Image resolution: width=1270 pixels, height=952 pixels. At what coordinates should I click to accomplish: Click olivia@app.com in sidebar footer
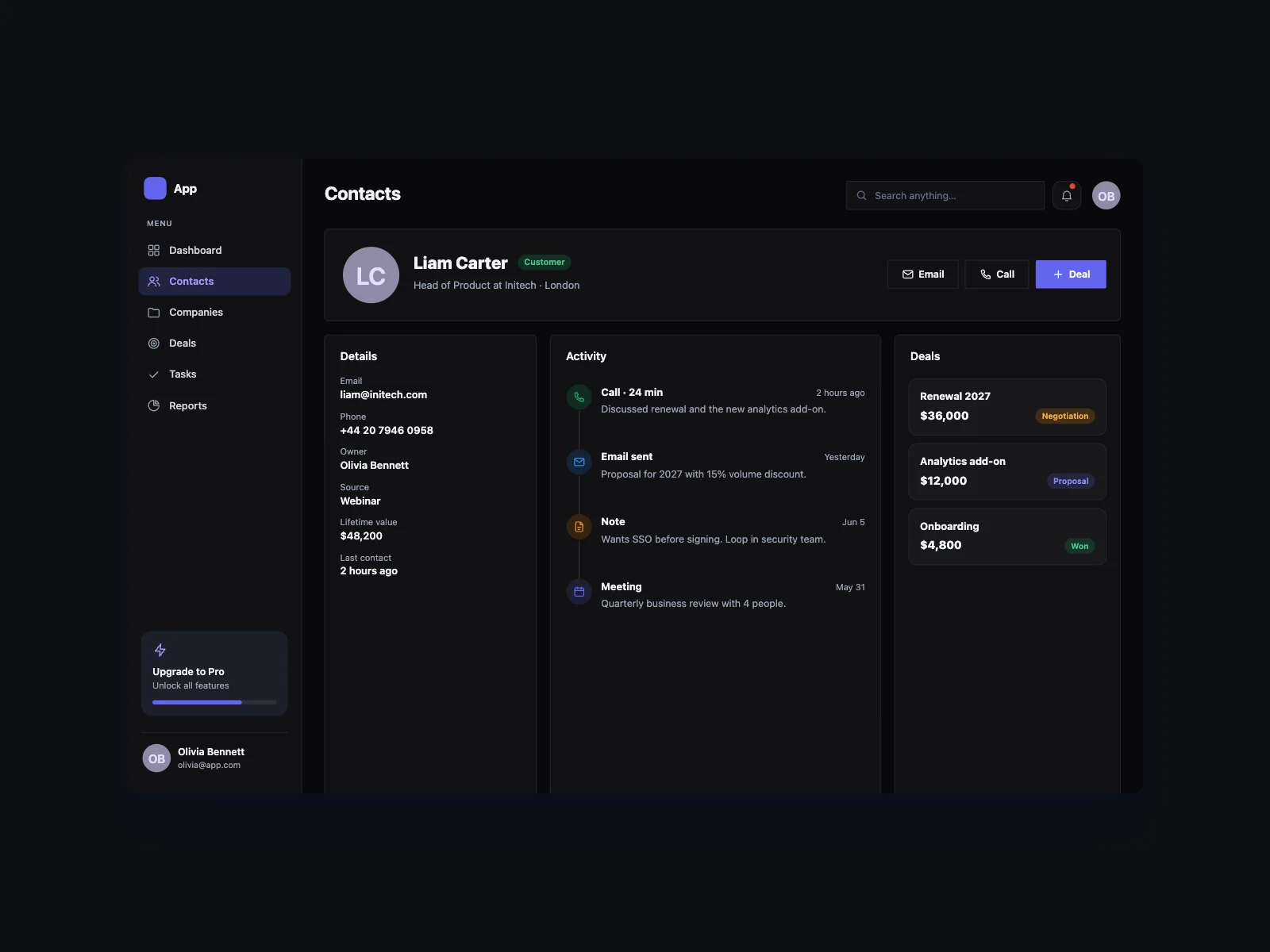tap(209, 766)
